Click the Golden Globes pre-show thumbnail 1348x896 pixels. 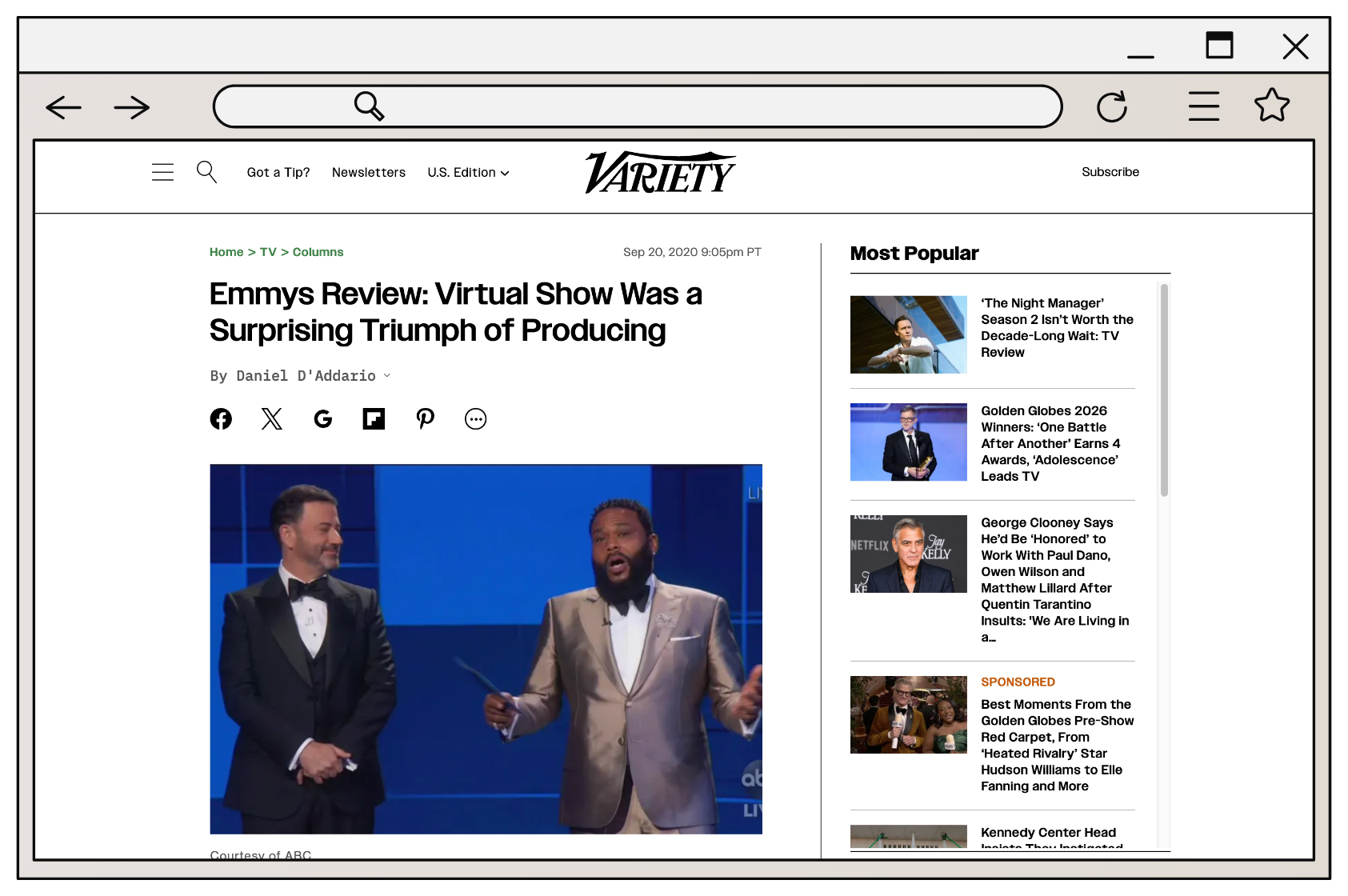[909, 714]
